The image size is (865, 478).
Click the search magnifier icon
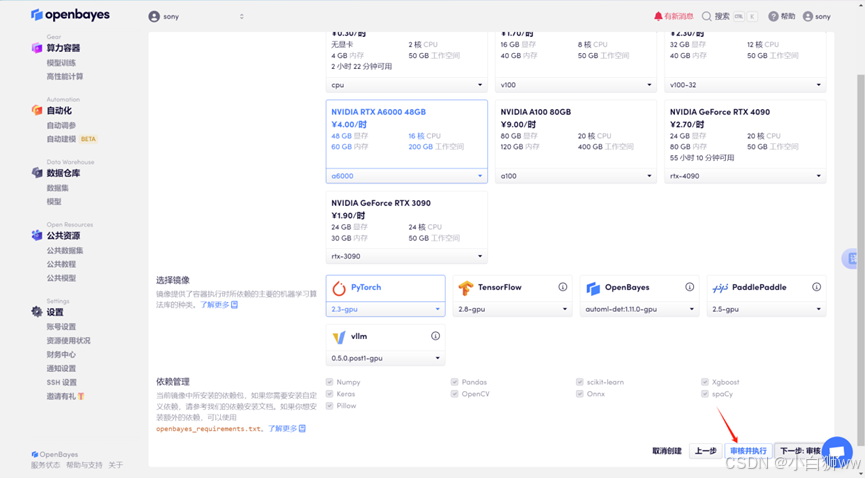(706, 17)
